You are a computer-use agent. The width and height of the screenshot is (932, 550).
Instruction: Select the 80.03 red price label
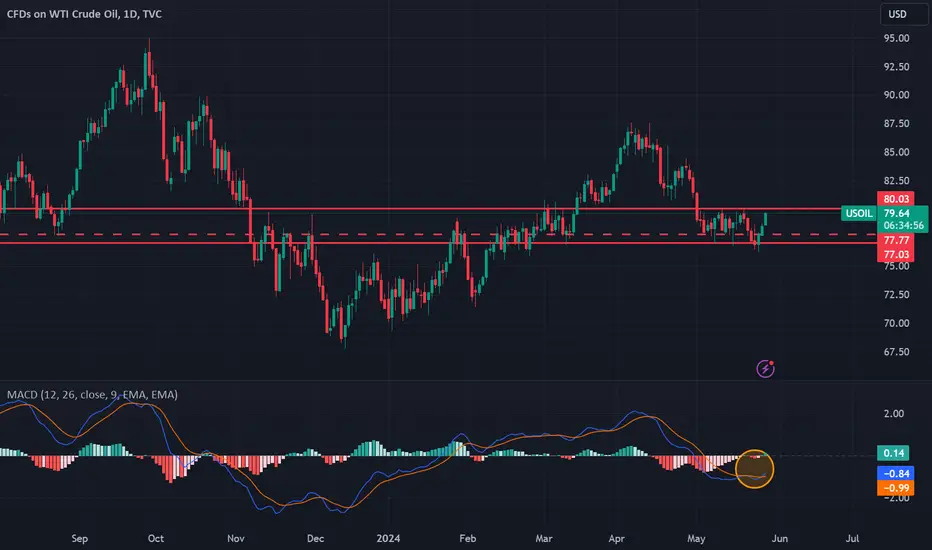896,199
